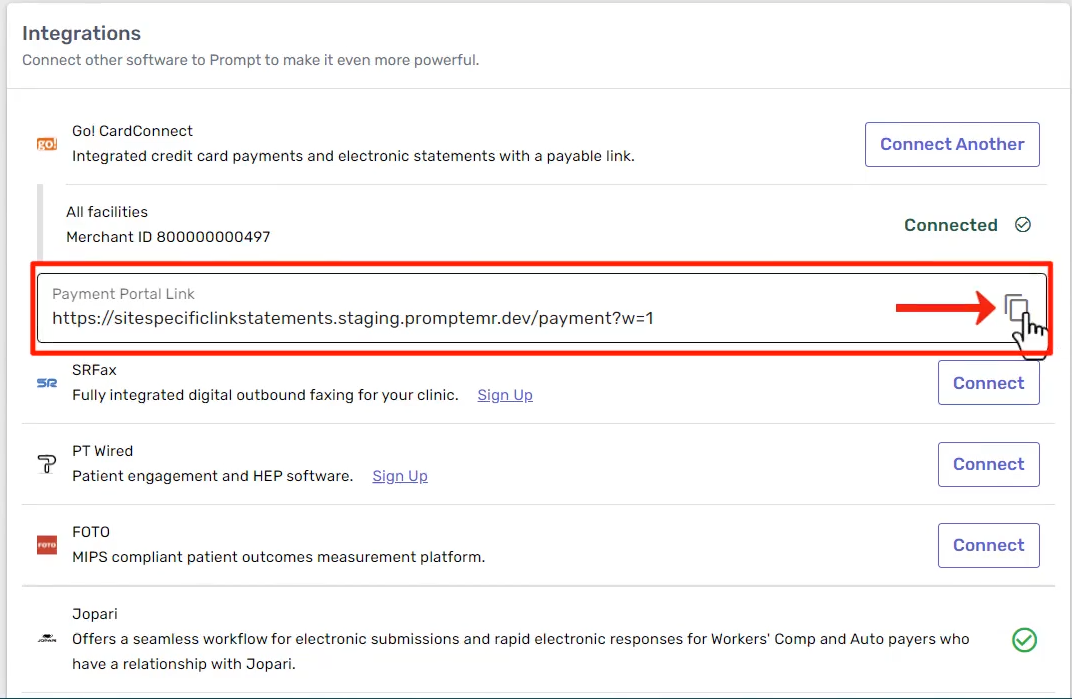Screen dimensions: 1072x699
Task: Click the PT Wired title text
Action: [103, 451]
